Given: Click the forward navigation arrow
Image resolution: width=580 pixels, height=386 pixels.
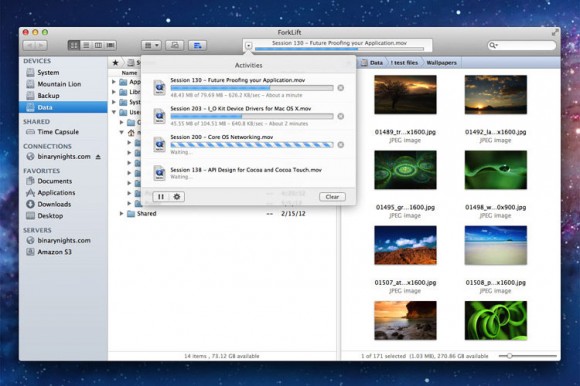Looking at the screenshot, I should [x=41, y=45].
